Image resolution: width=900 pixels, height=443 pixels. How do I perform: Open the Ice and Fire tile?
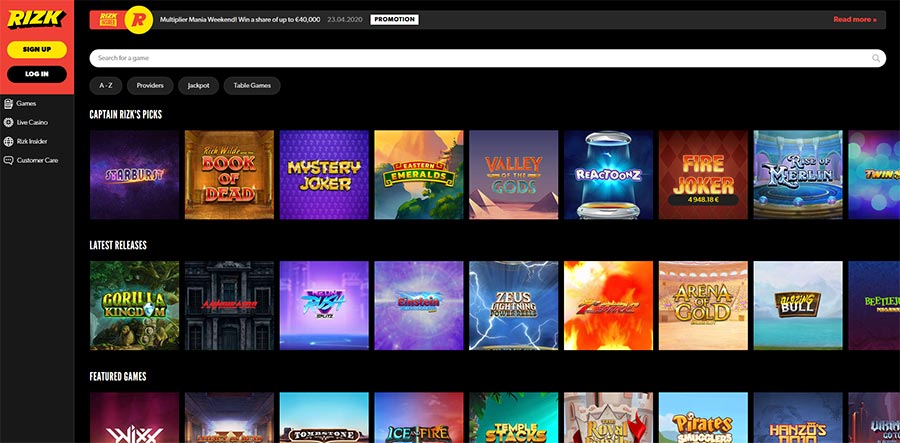418,418
